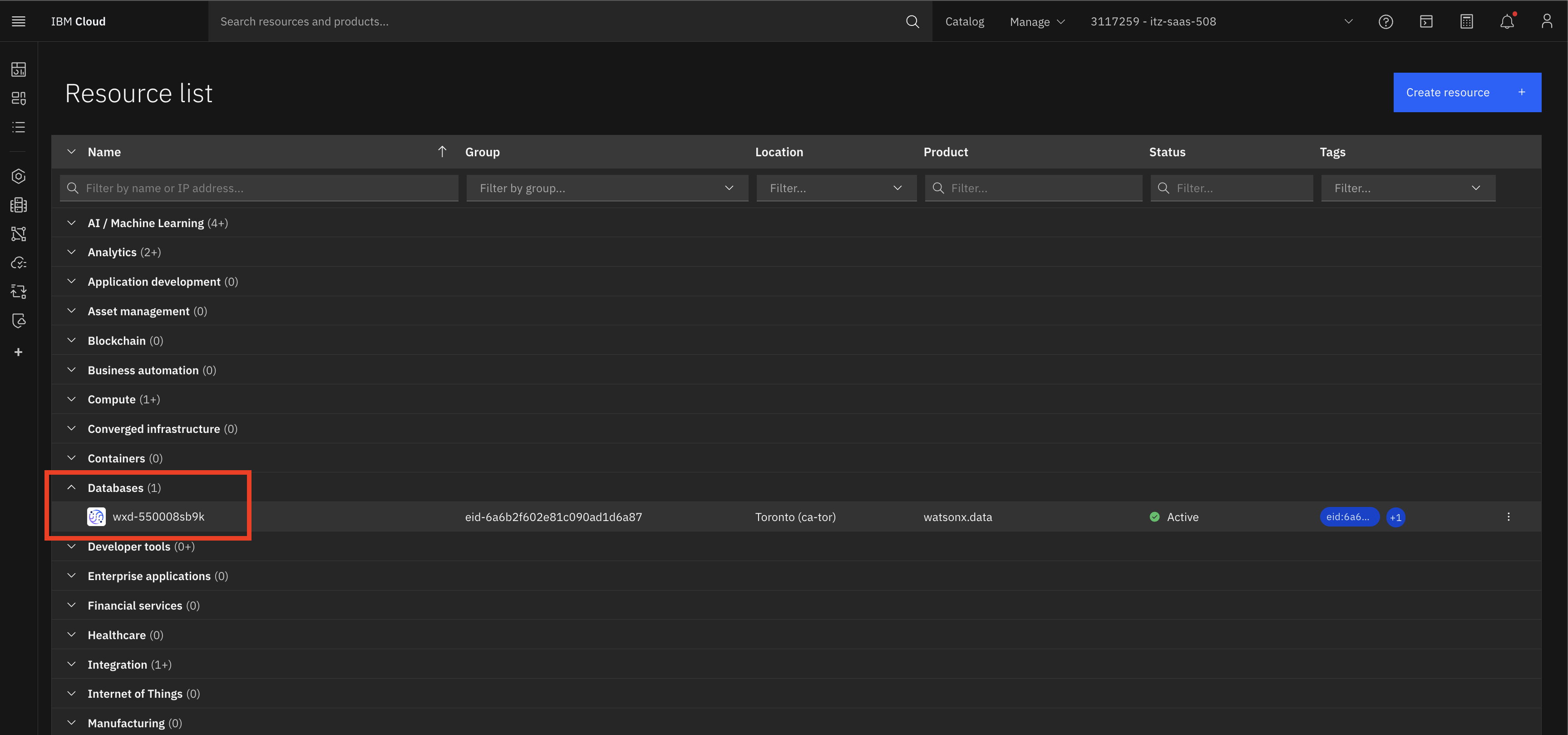Open the cost estimator calculator icon
The image size is (1568, 735).
click(1466, 21)
